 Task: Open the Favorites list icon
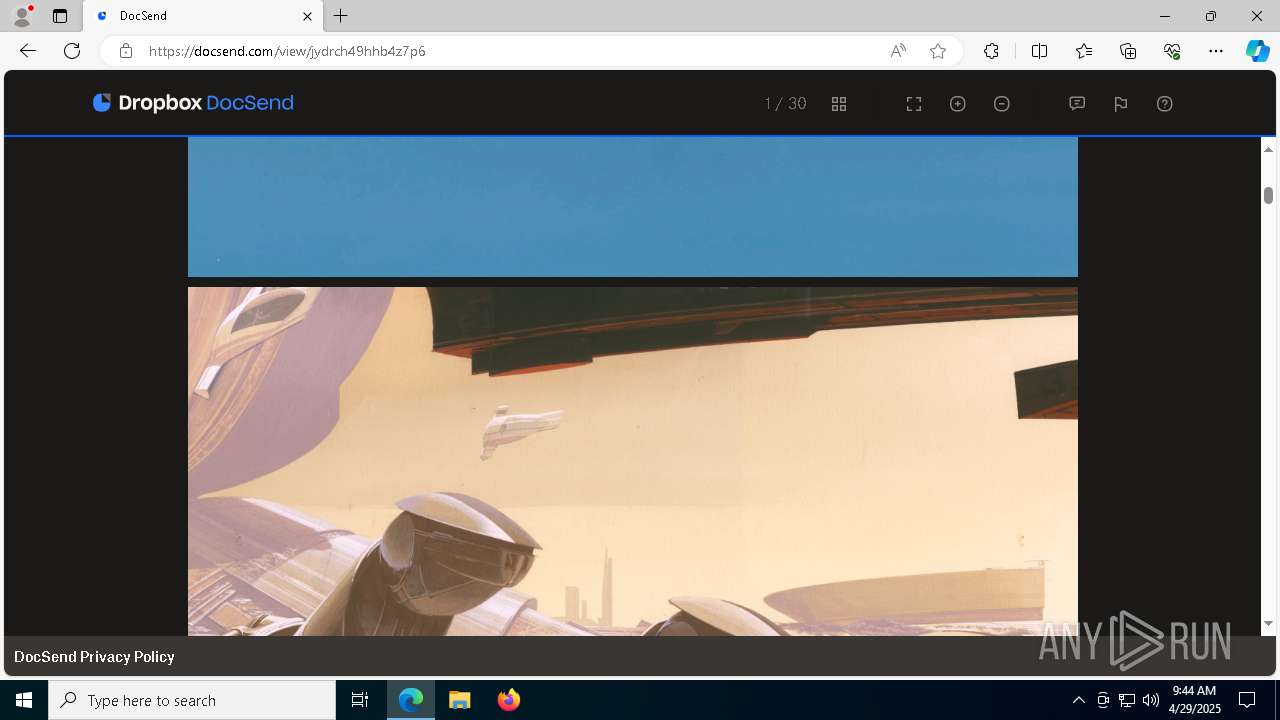point(1084,51)
